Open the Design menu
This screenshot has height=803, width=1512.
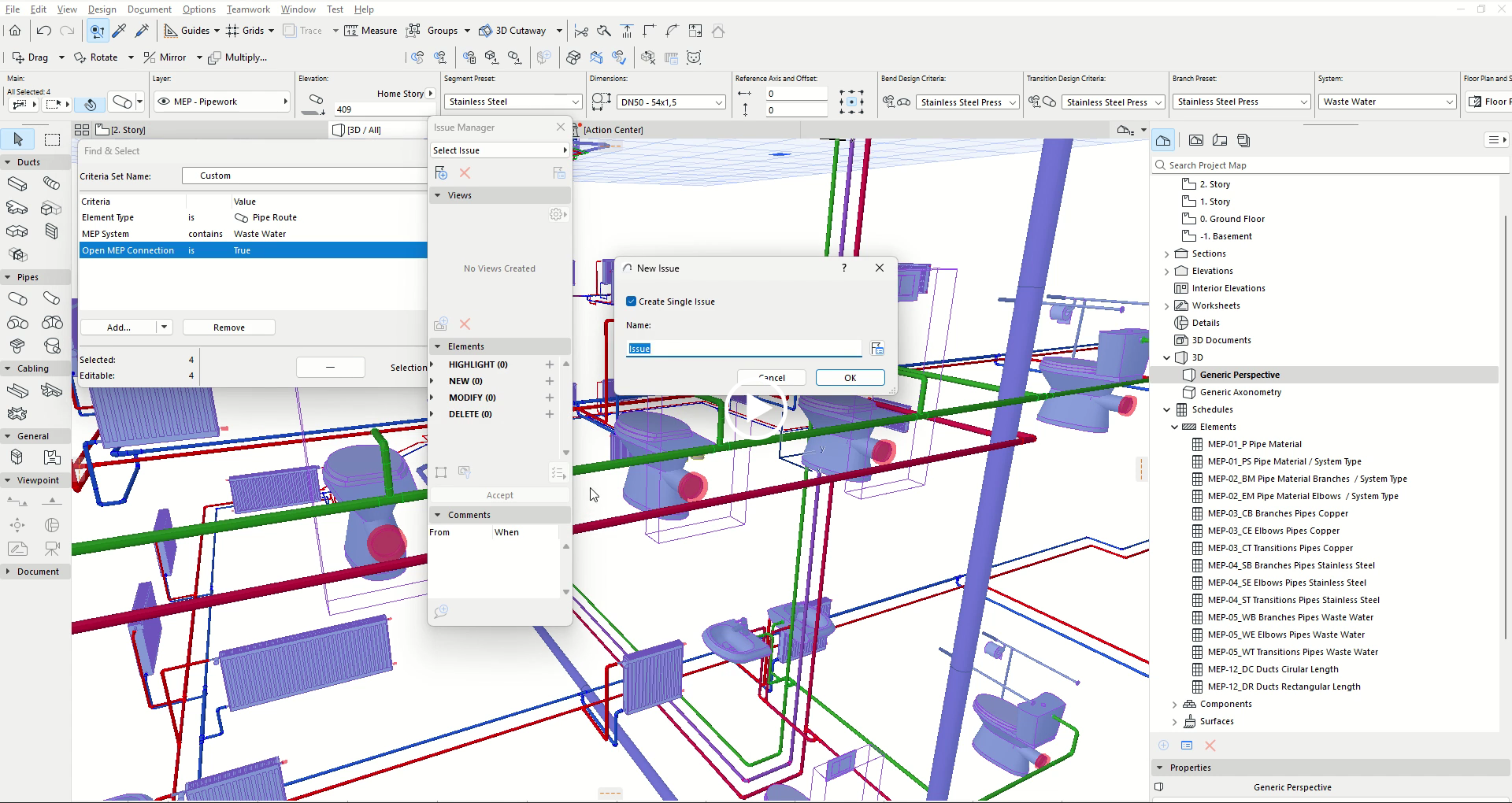(x=102, y=9)
